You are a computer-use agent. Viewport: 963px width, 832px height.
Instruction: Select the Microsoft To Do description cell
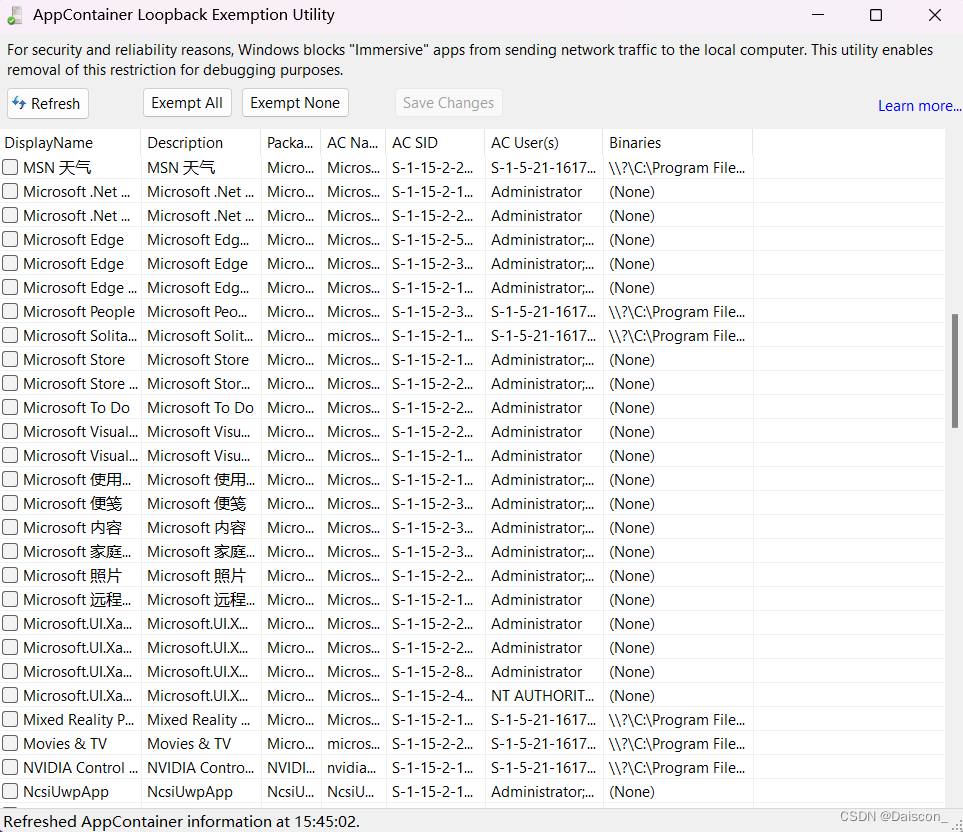point(200,408)
